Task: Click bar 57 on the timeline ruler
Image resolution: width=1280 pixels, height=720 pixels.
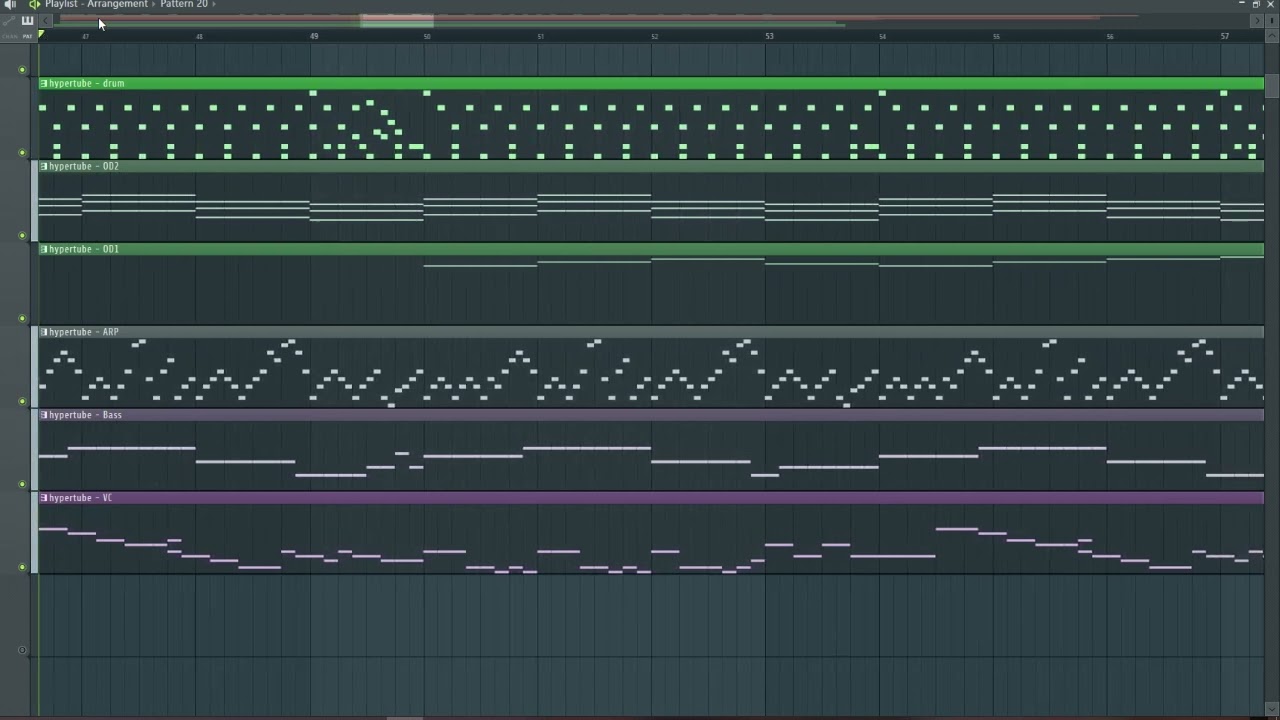Action: [1225, 36]
